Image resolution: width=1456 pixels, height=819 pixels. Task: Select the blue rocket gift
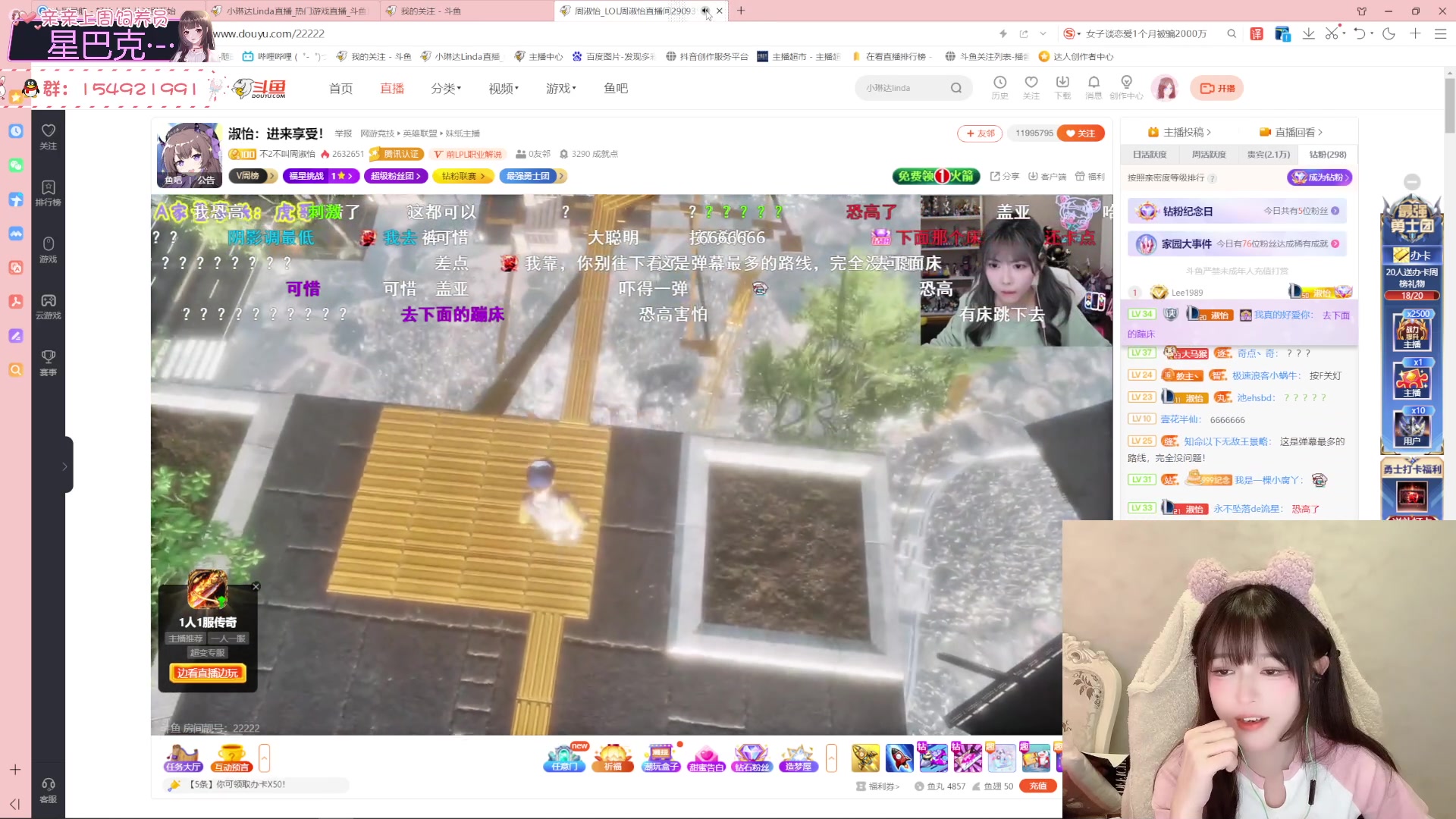pyautogui.click(x=899, y=758)
